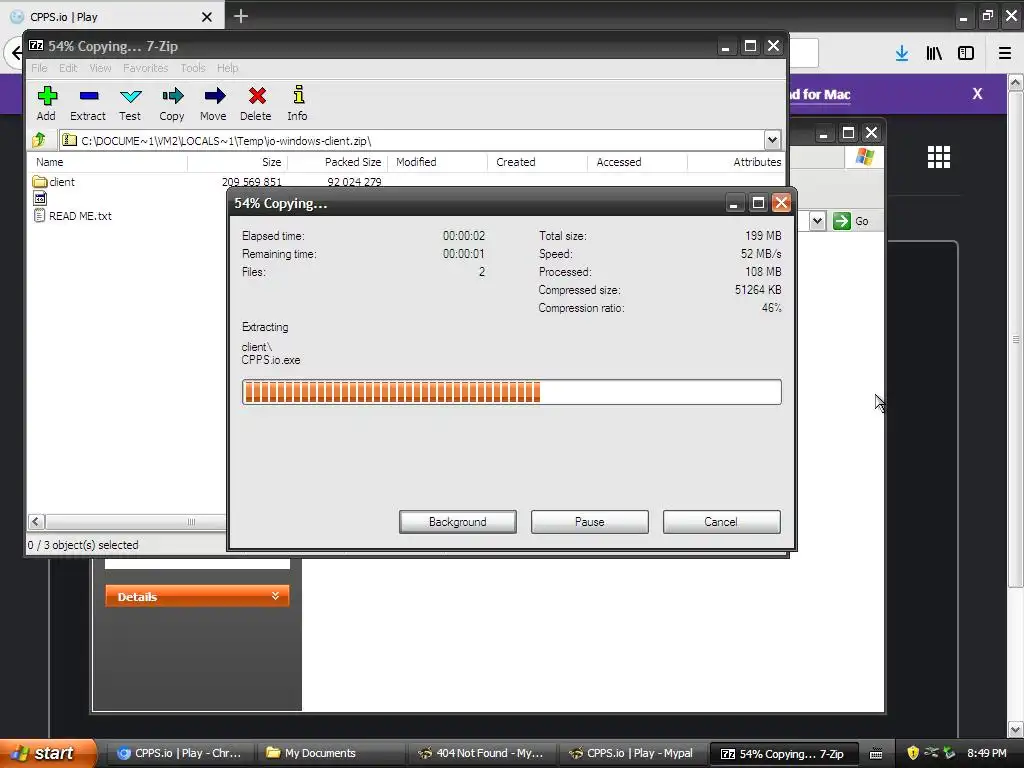The image size is (1024, 768).
Task: Click the Background button in copy dialog
Action: [x=458, y=522]
